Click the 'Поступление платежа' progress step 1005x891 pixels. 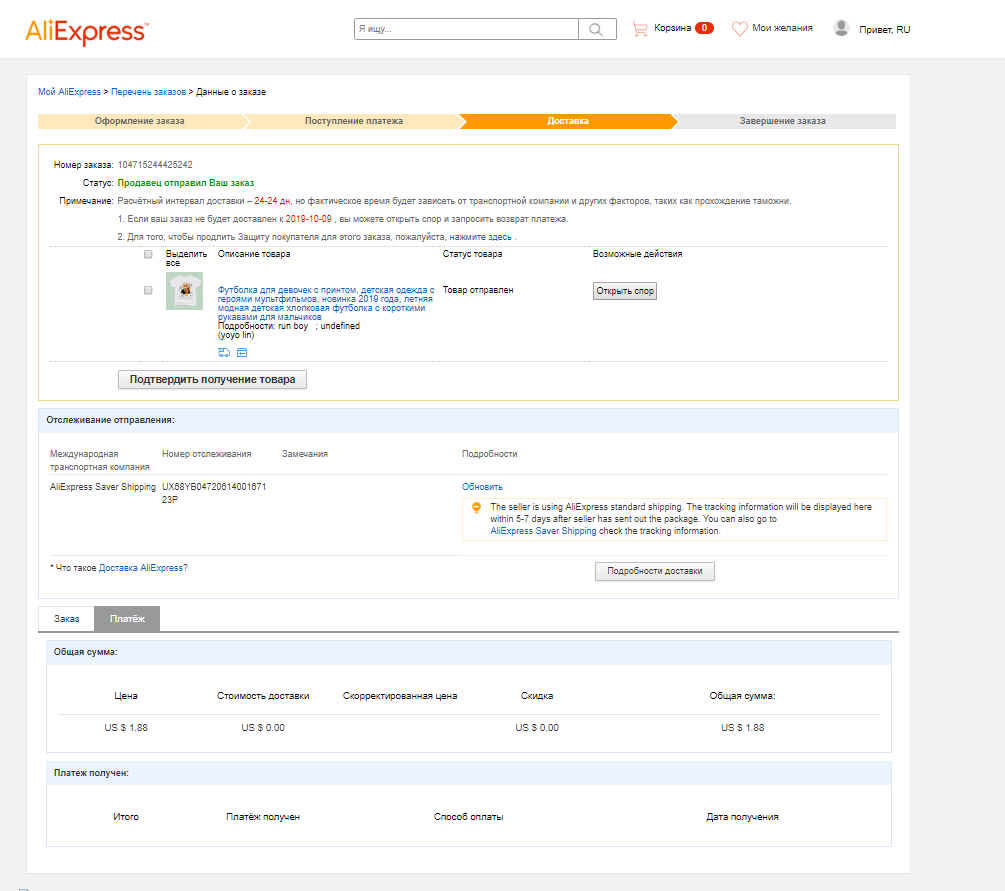click(354, 121)
